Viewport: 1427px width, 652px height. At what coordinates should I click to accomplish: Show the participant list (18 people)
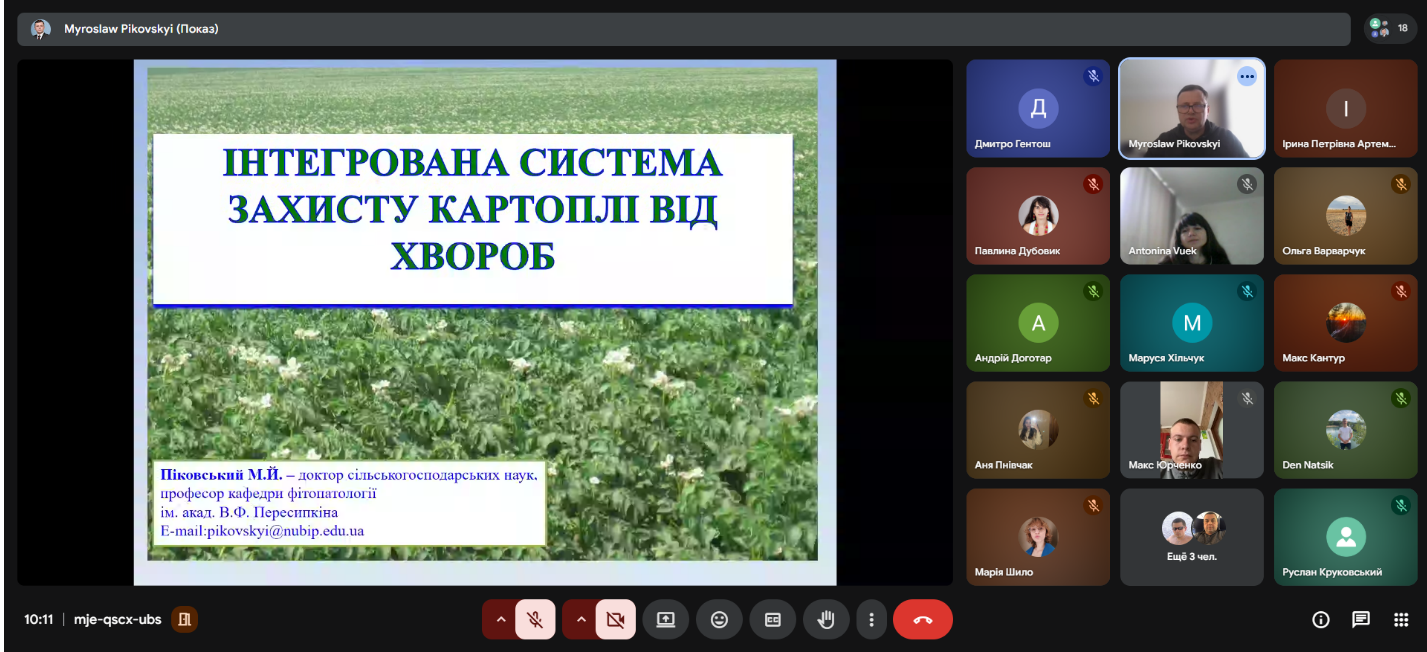[1390, 29]
